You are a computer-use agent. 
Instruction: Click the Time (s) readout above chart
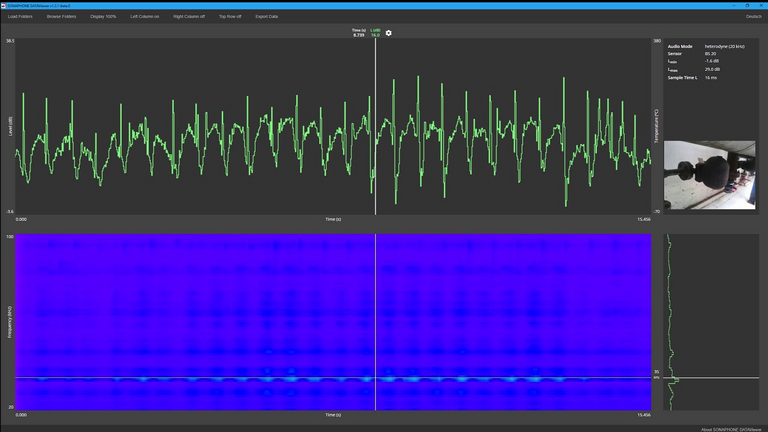click(358, 33)
